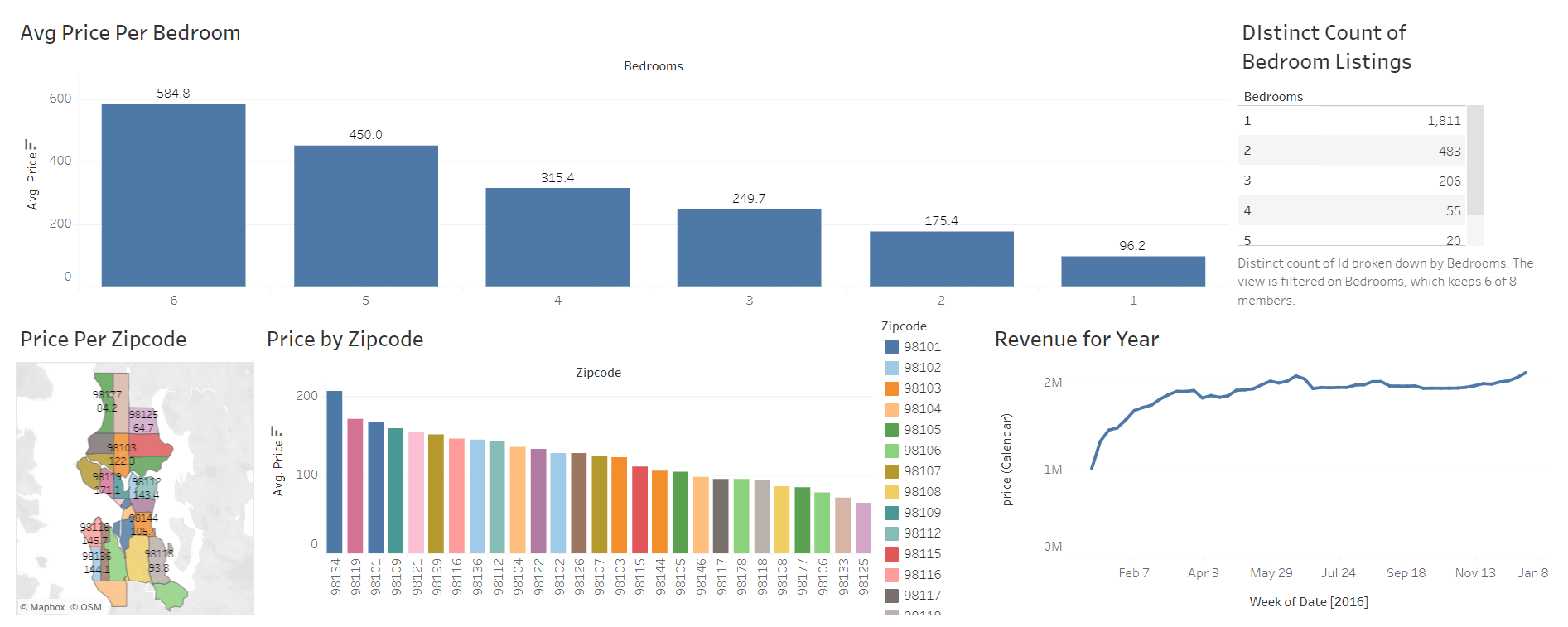Select the 4-bedroom bar labeled 315.4
This screenshot has height=627, width=1568.
point(557,238)
